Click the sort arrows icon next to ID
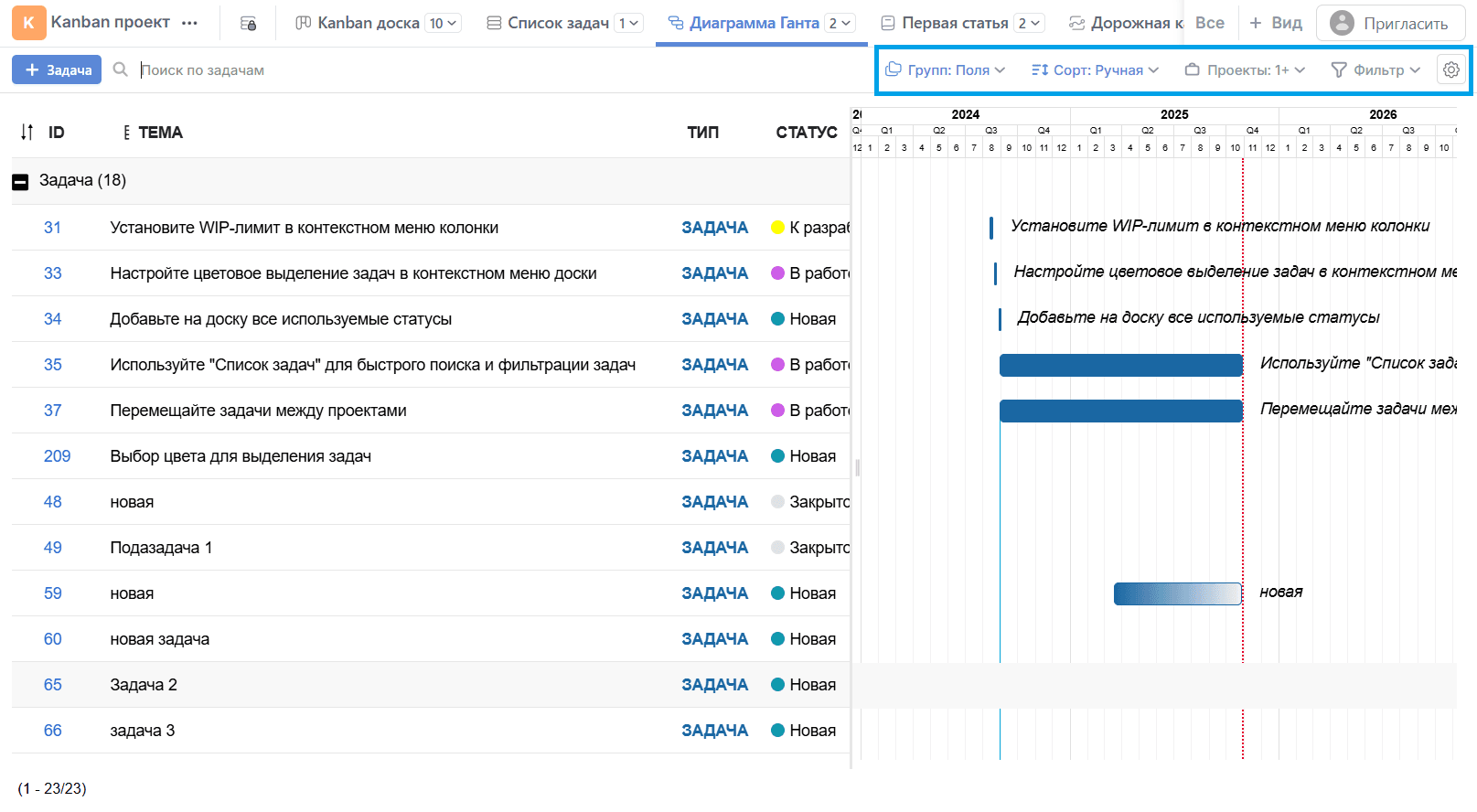 click(27, 133)
